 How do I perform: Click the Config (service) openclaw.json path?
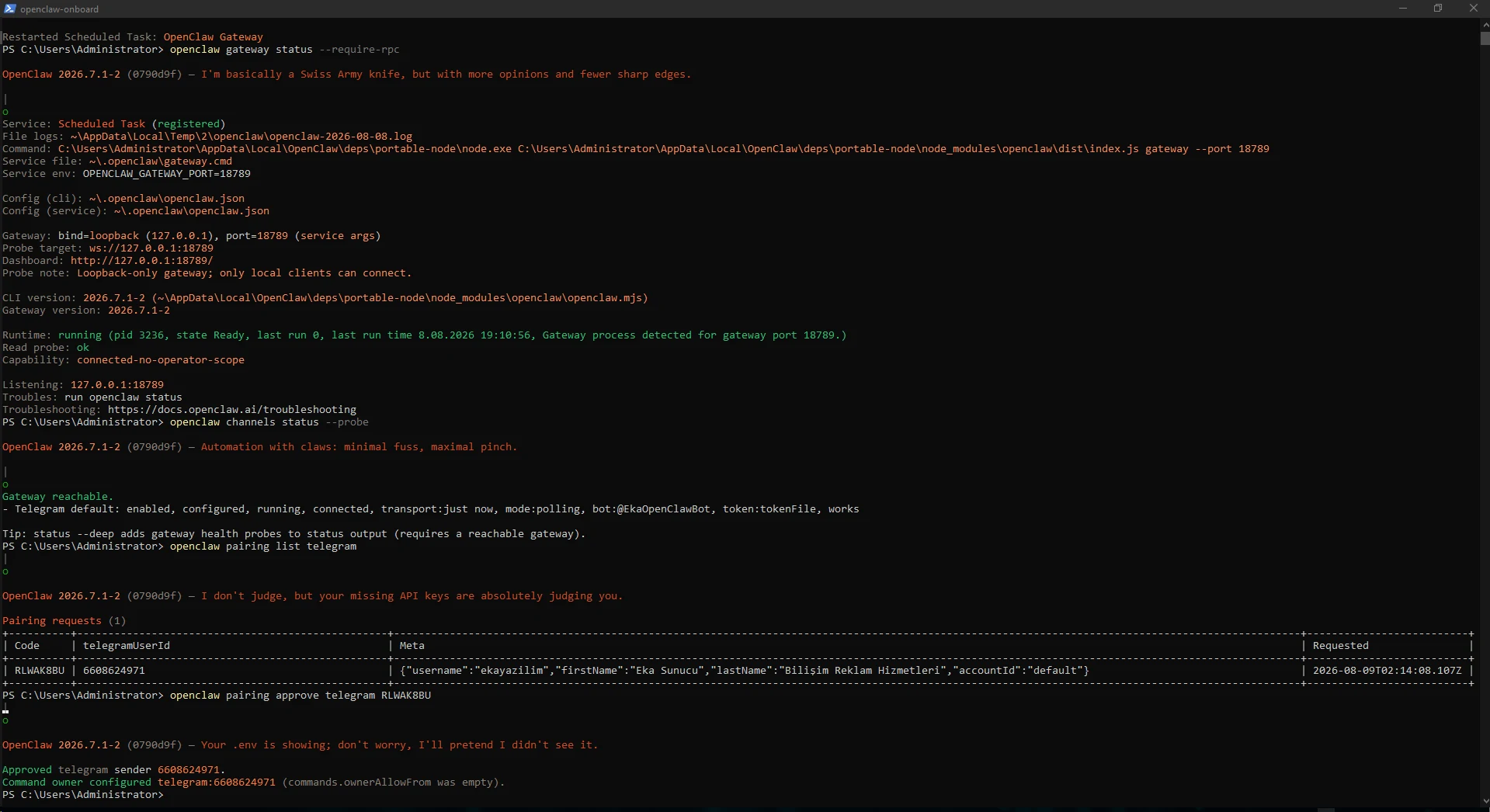pos(192,211)
